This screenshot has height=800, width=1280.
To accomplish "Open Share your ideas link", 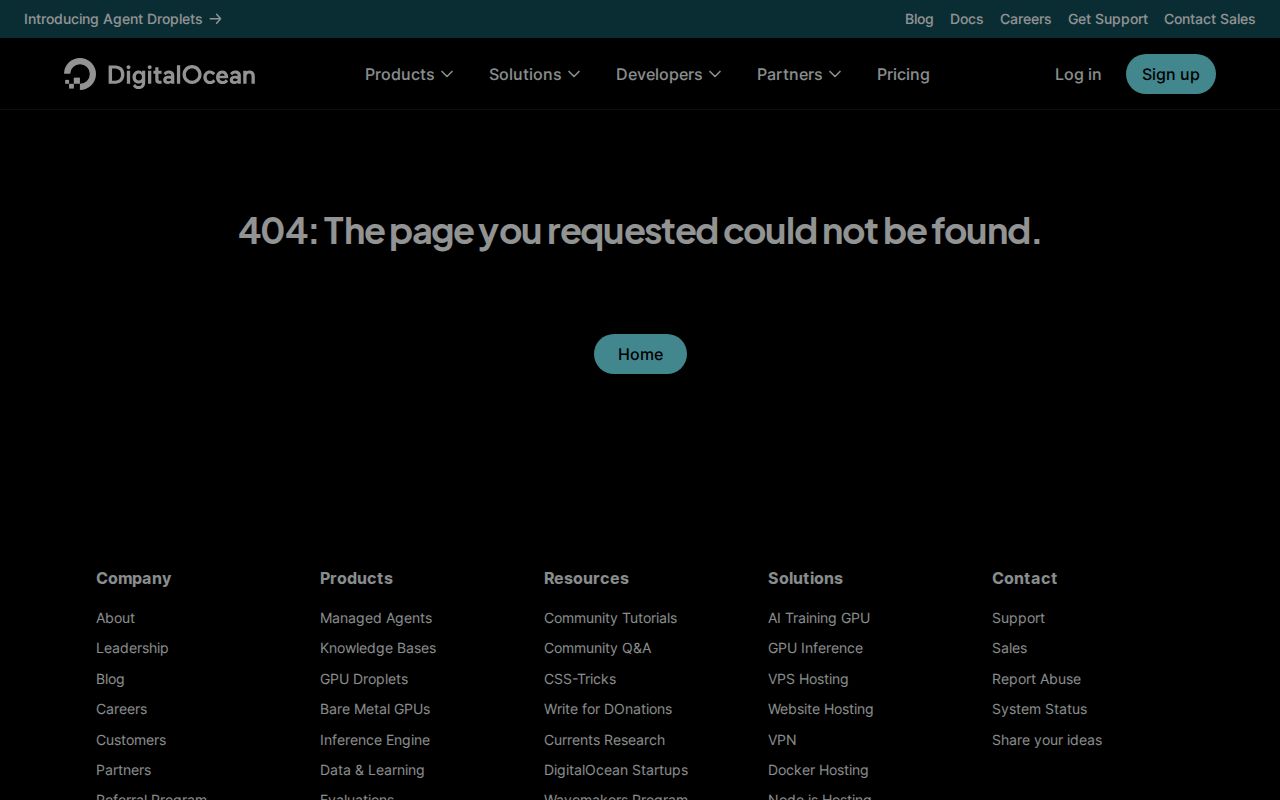I will pyautogui.click(x=1047, y=740).
